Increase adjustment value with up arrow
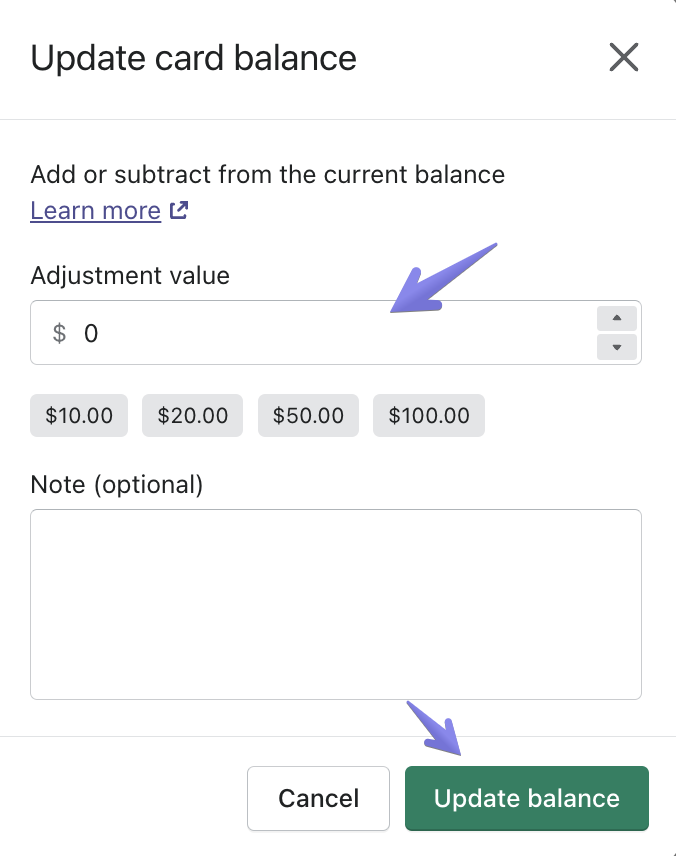676x856 pixels. pyautogui.click(x=617, y=319)
